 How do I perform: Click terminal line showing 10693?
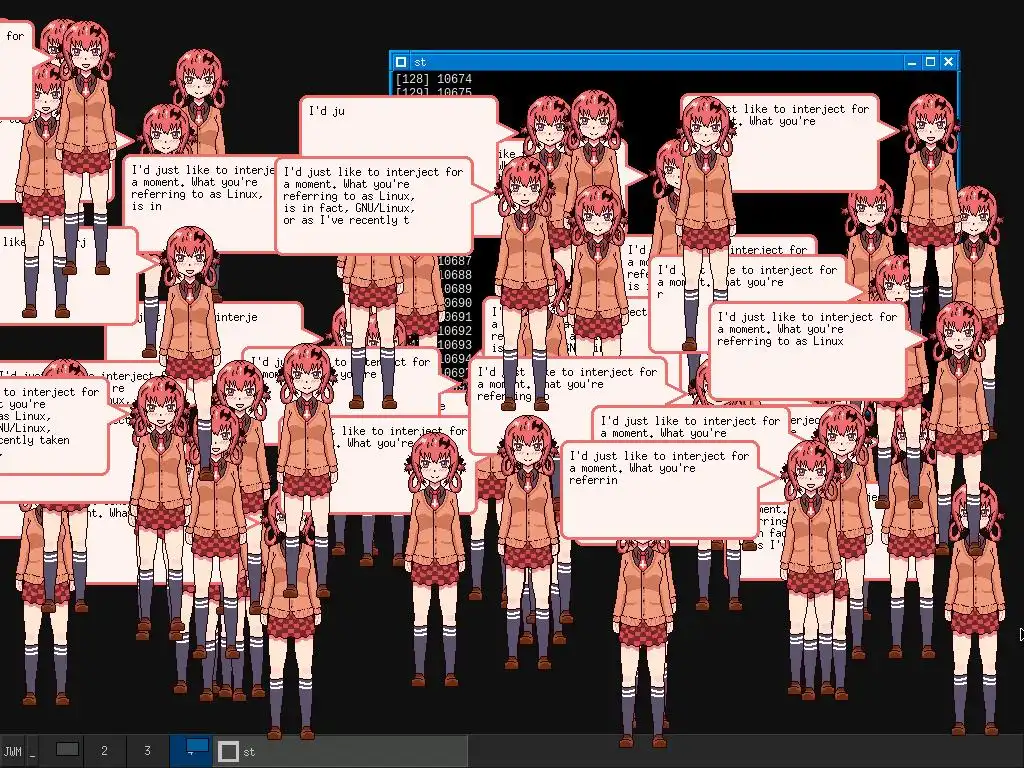coord(455,345)
